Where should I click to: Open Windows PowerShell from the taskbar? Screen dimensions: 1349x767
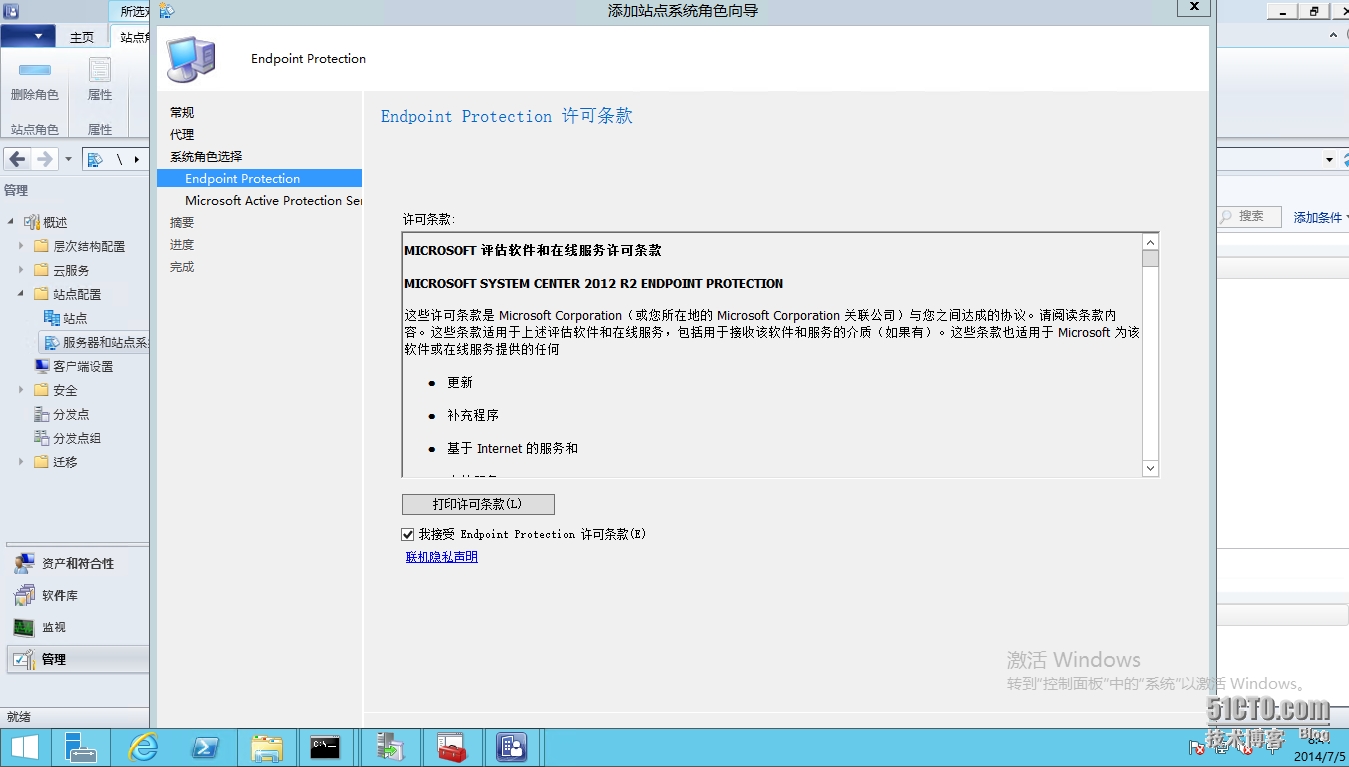click(x=205, y=747)
